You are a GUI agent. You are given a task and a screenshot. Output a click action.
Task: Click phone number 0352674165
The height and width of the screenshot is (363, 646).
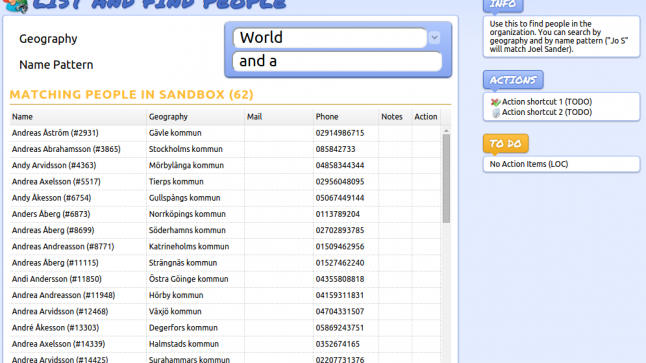tap(337, 344)
